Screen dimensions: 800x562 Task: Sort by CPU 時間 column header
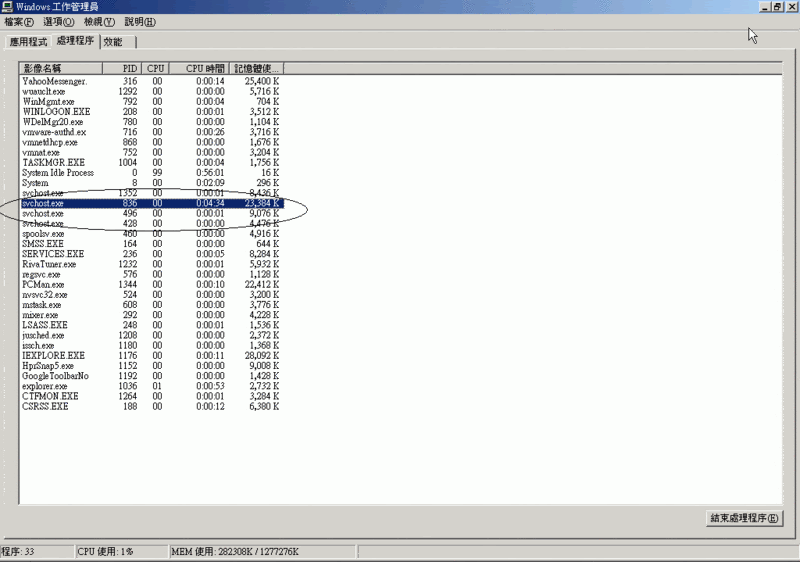(199, 68)
